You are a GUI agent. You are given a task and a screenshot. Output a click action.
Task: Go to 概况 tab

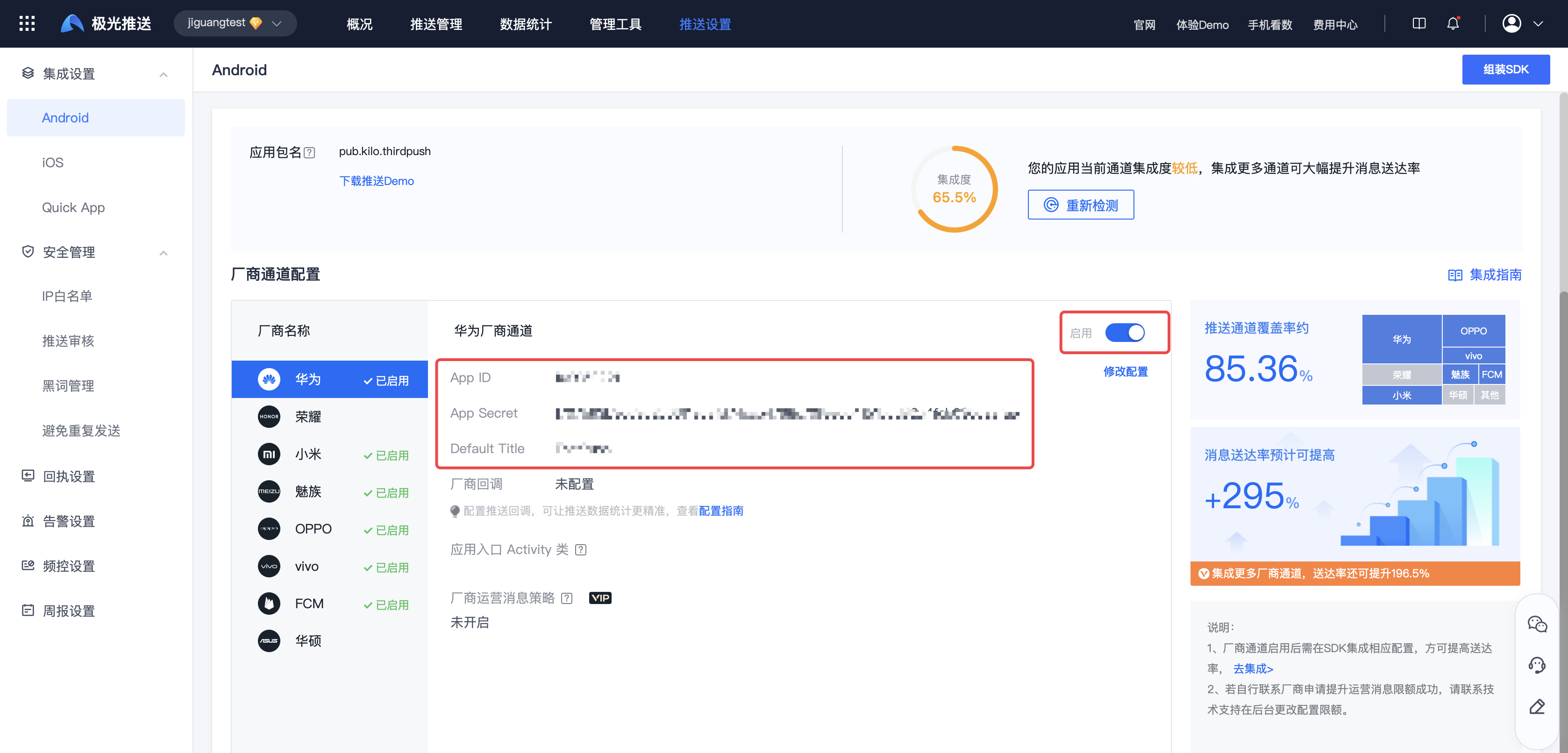(359, 24)
